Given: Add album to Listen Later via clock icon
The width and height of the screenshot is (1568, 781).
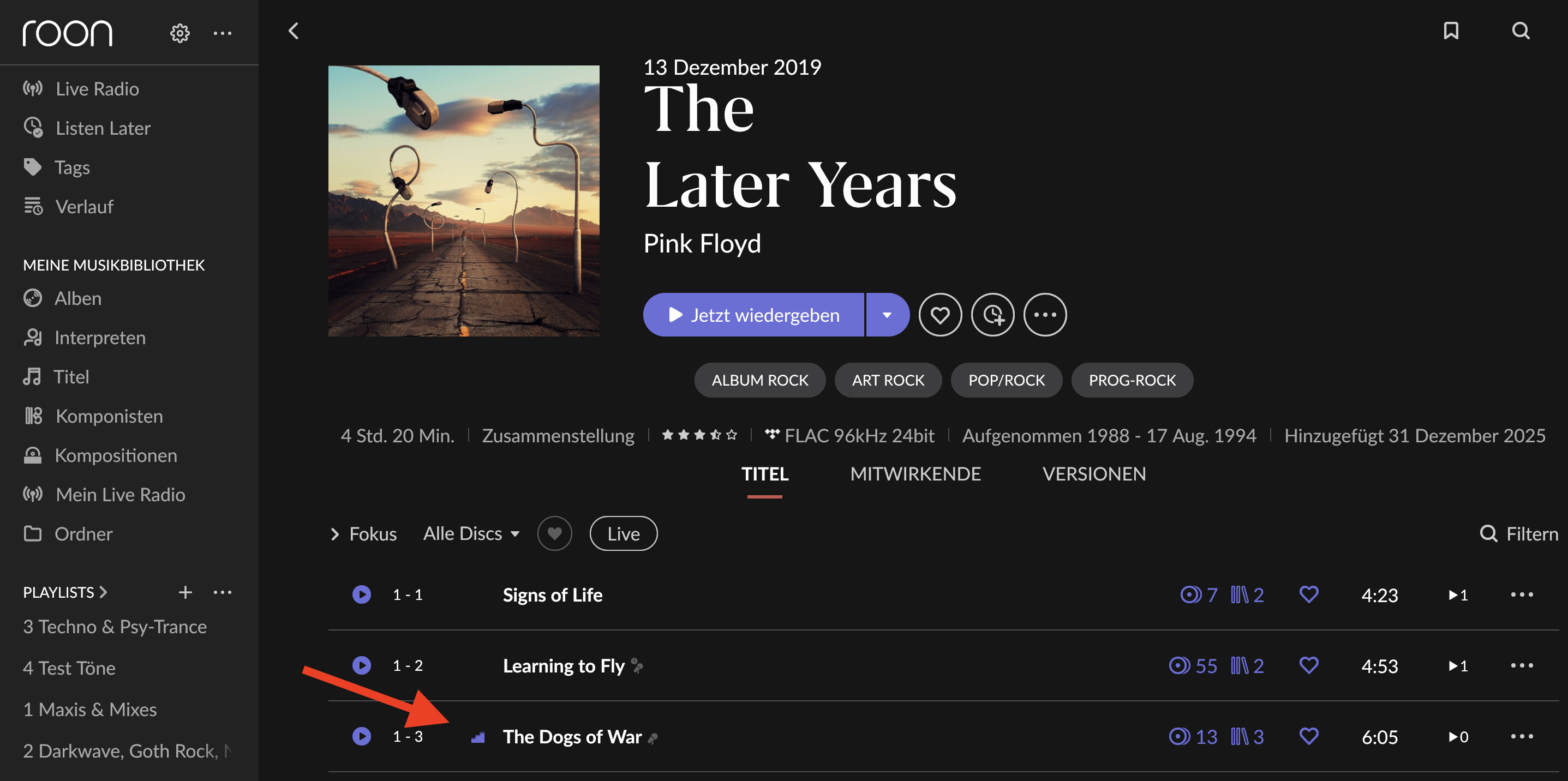Looking at the screenshot, I should click(x=993, y=315).
